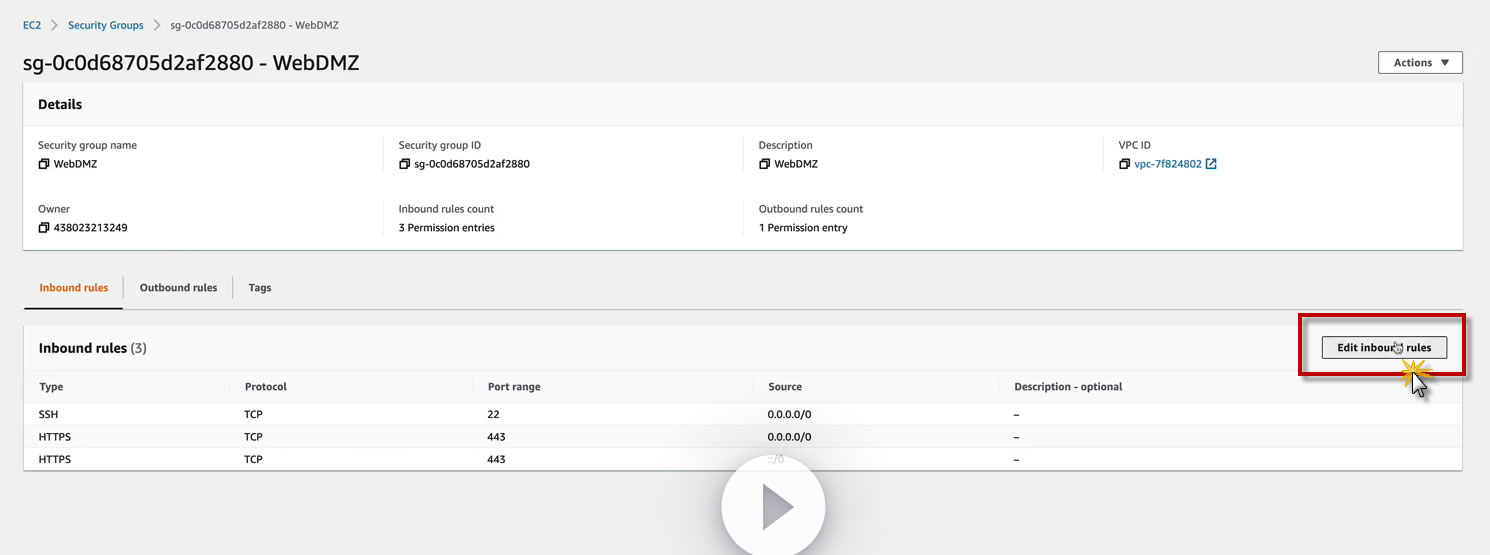Open vpc-7f824802 link
The height and width of the screenshot is (555, 1490).
1168,164
